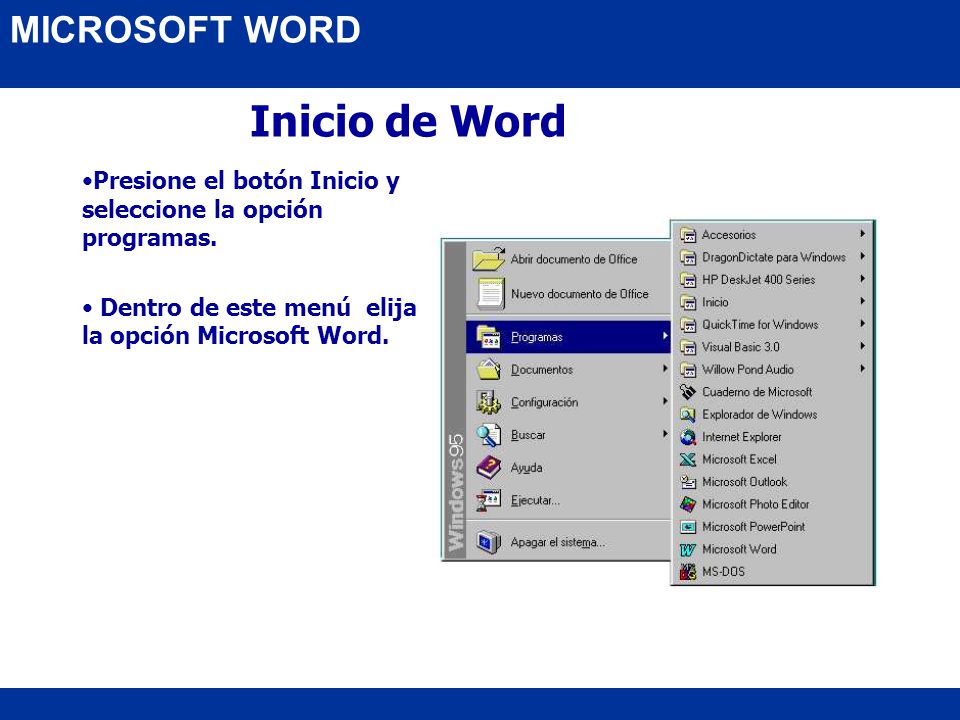Screen dimensions: 960x720
Task: Click the Inicio de Word slide title
Action: (x=408, y=121)
